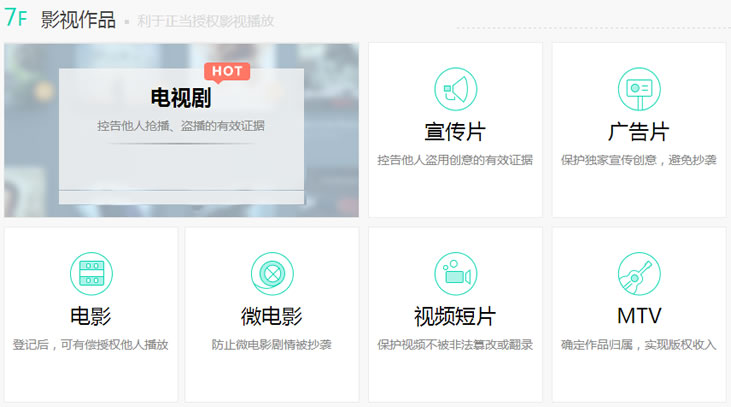The width and height of the screenshot is (731, 407).
Task: Click the text 控告他人盗用创意的有效证据
Action: point(455,160)
